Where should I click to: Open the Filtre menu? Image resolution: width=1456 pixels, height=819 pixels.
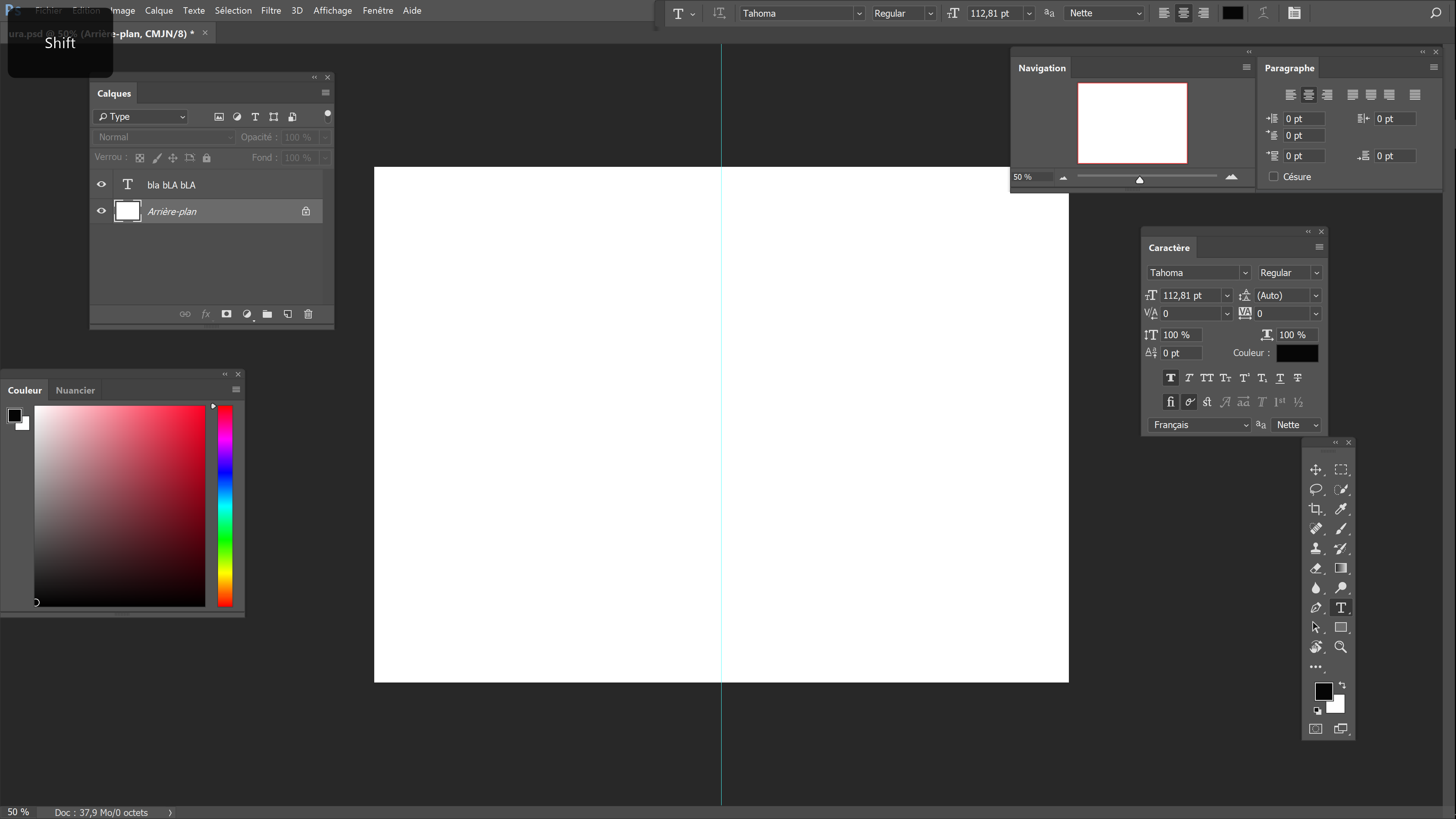click(x=271, y=11)
